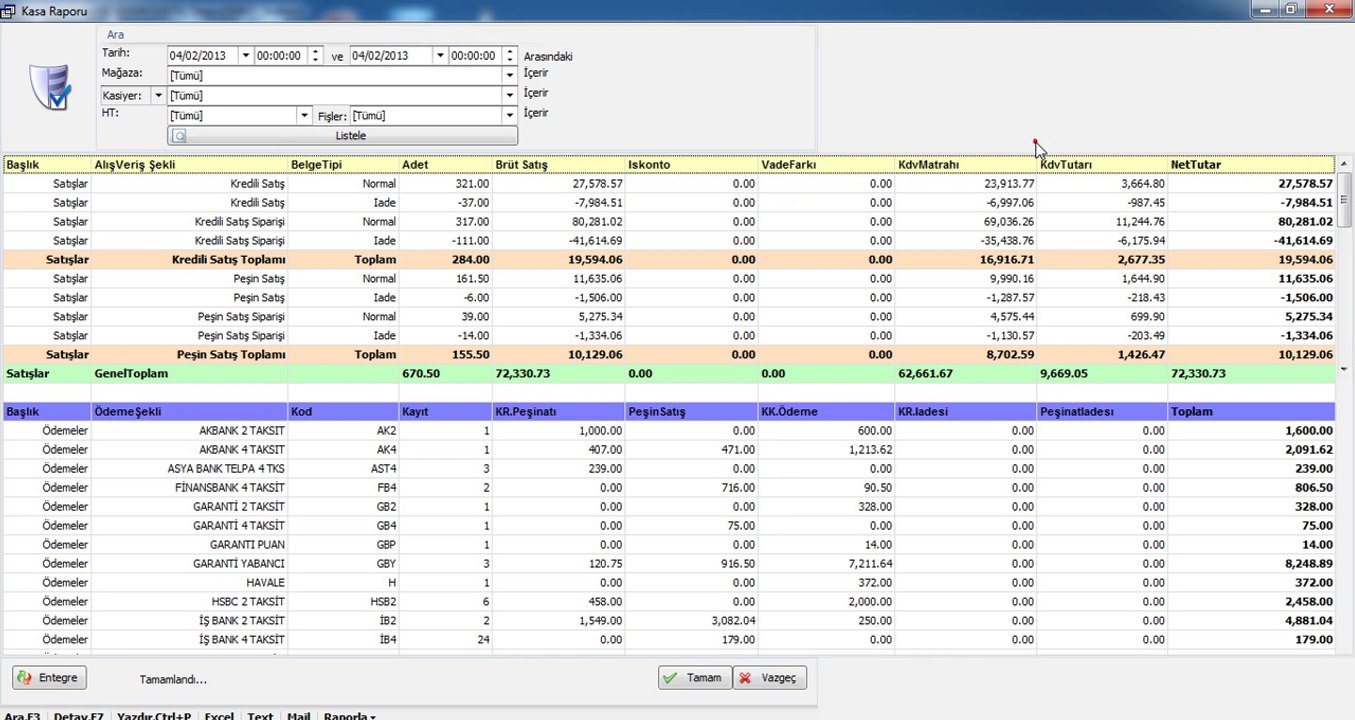The height and width of the screenshot is (720, 1355).
Task: Click the 8,248.89 total cell
Action: click(x=1251, y=563)
